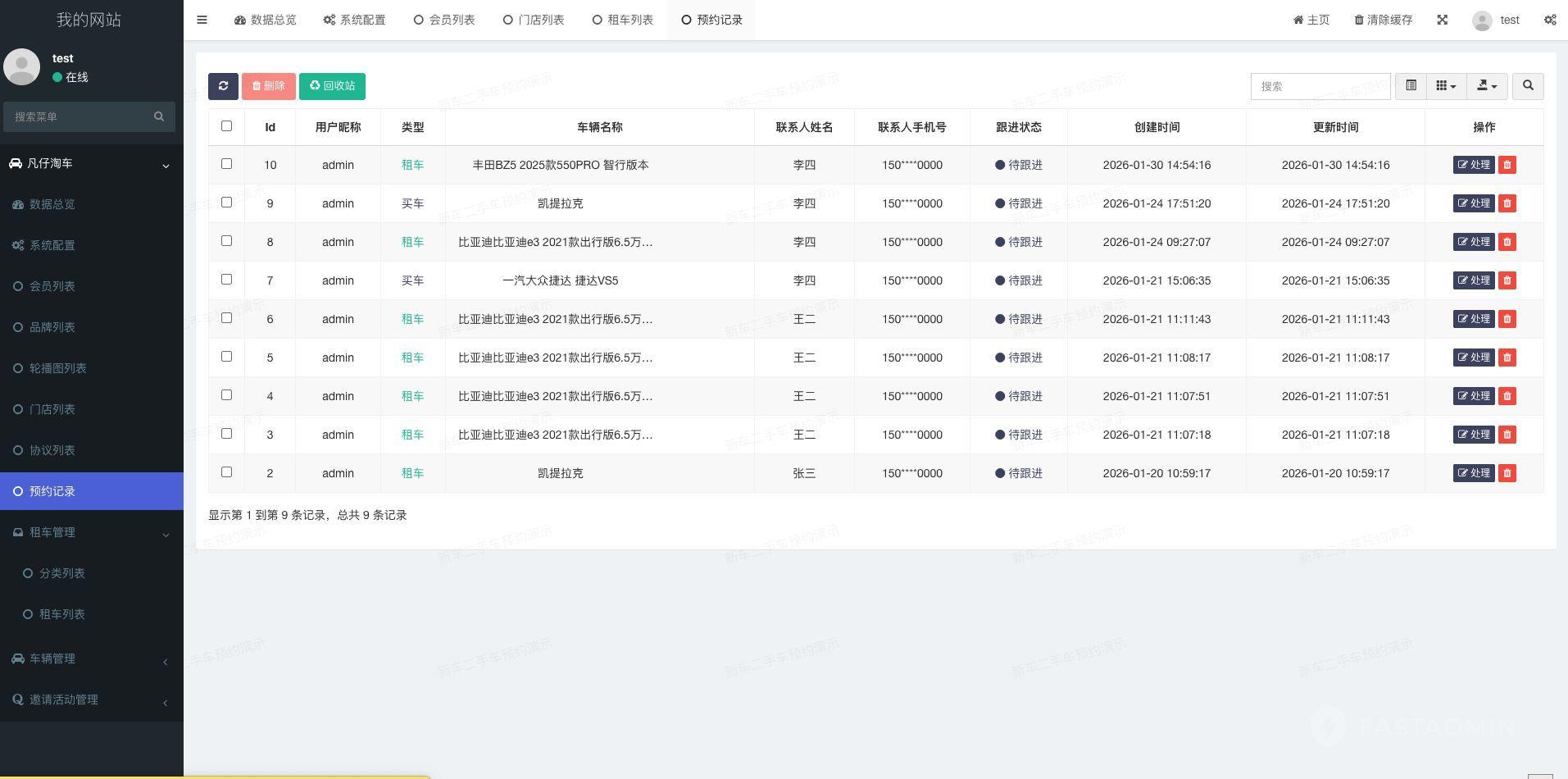The height and width of the screenshot is (779, 1568).
Task: Click the refresh table button
Action: [223, 86]
